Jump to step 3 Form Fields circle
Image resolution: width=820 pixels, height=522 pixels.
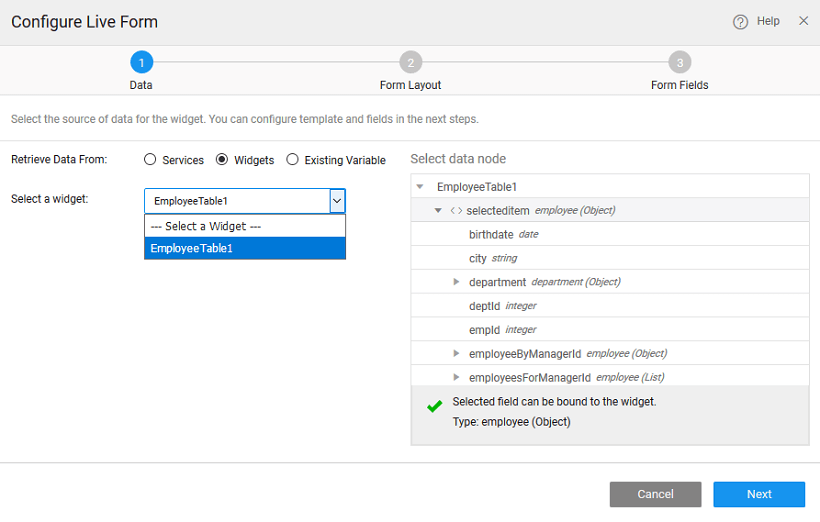click(x=680, y=63)
